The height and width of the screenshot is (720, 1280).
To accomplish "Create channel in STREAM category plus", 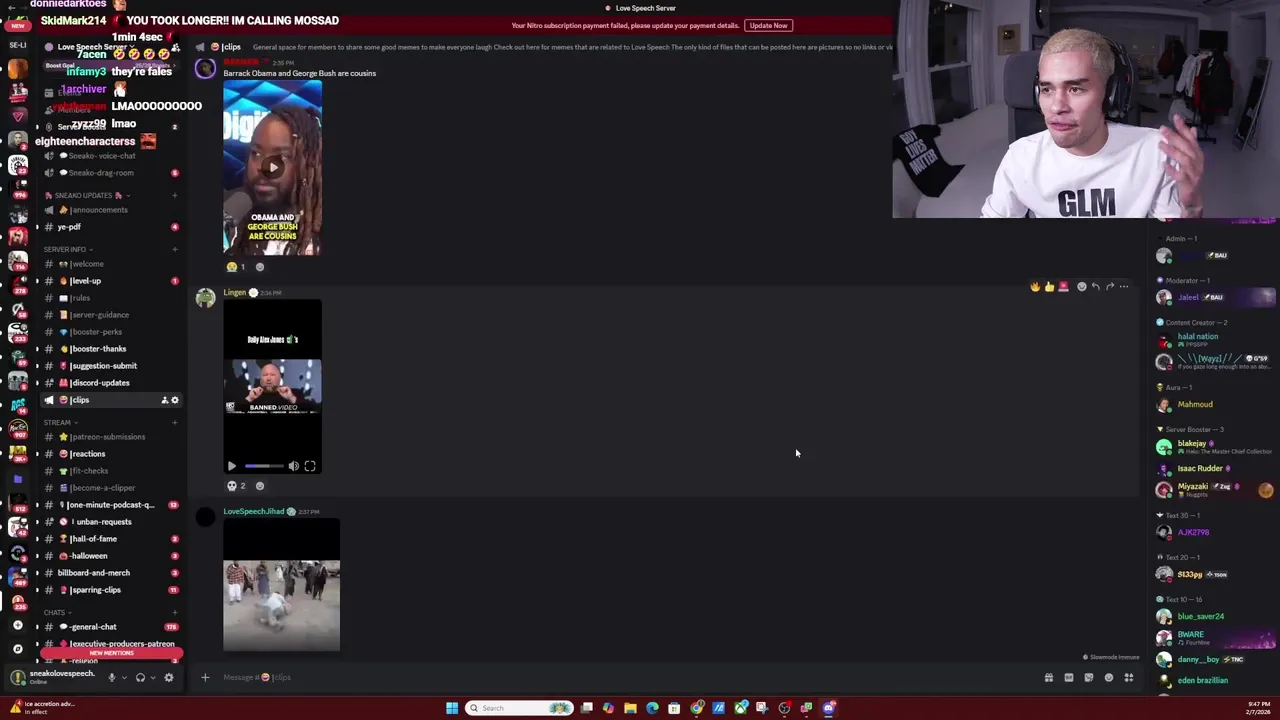I will coord(175,422).
